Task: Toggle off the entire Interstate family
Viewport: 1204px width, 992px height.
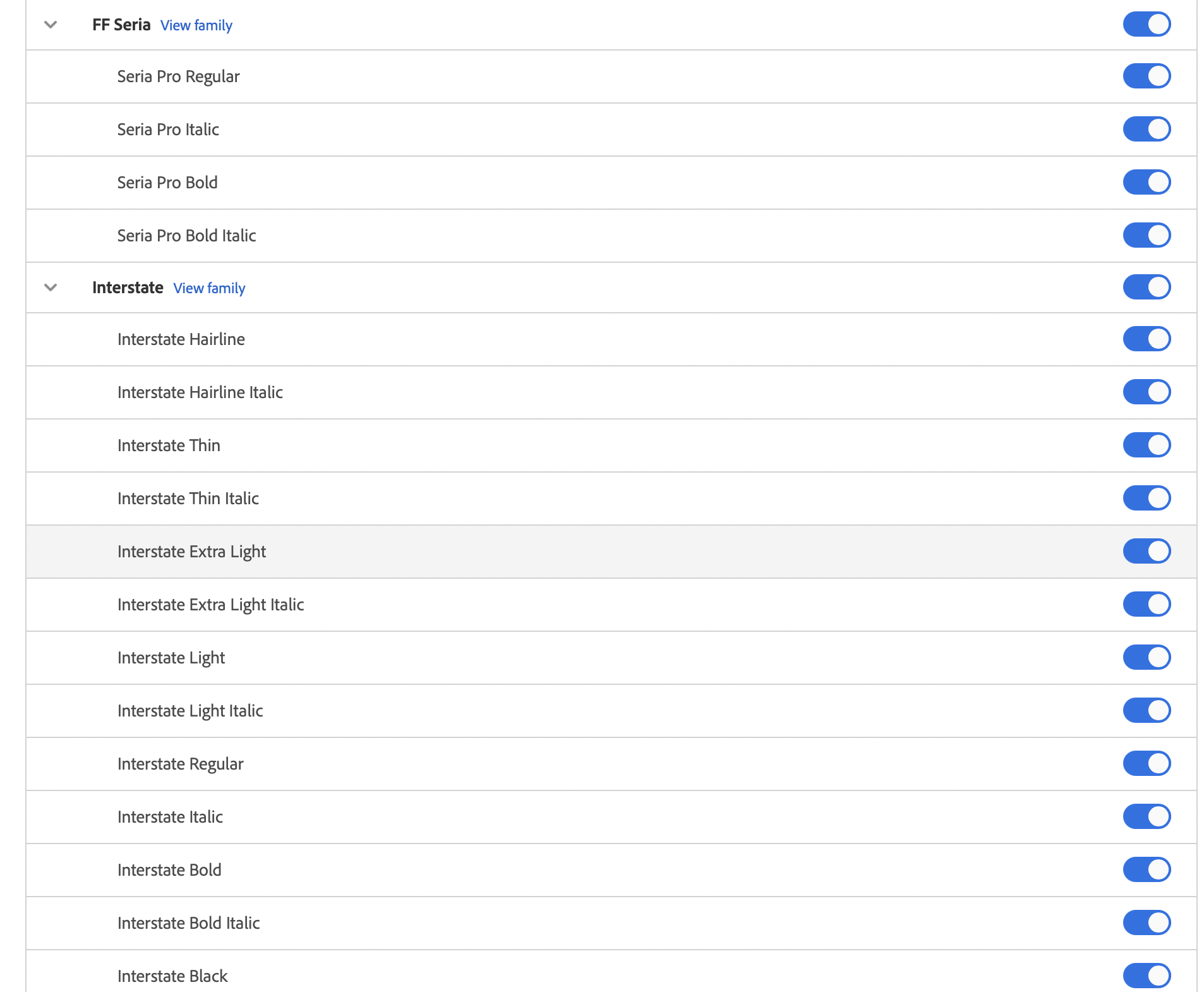Action: (x=1146, y=287)
